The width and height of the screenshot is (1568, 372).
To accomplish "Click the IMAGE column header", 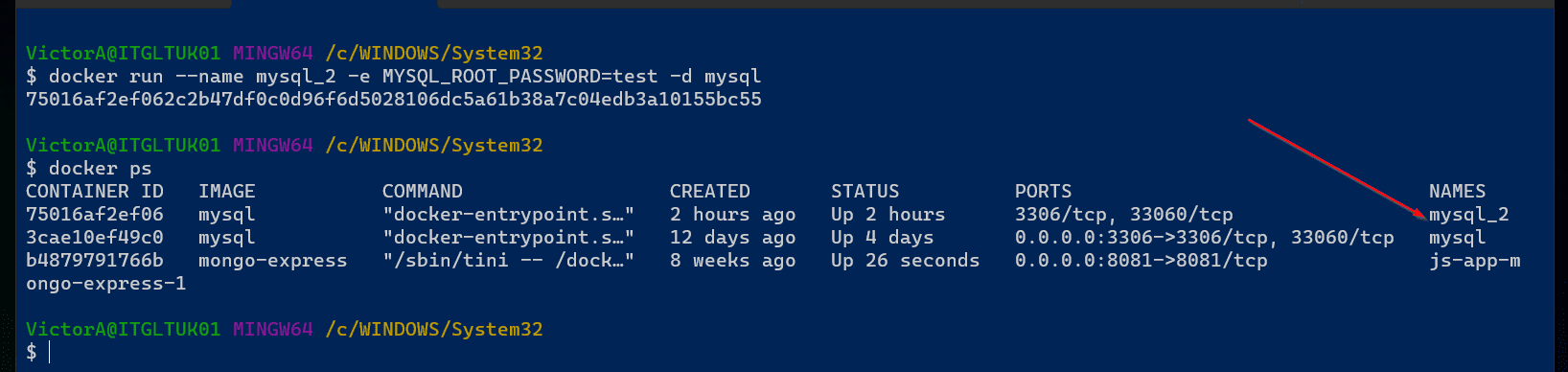I will 227,192.
